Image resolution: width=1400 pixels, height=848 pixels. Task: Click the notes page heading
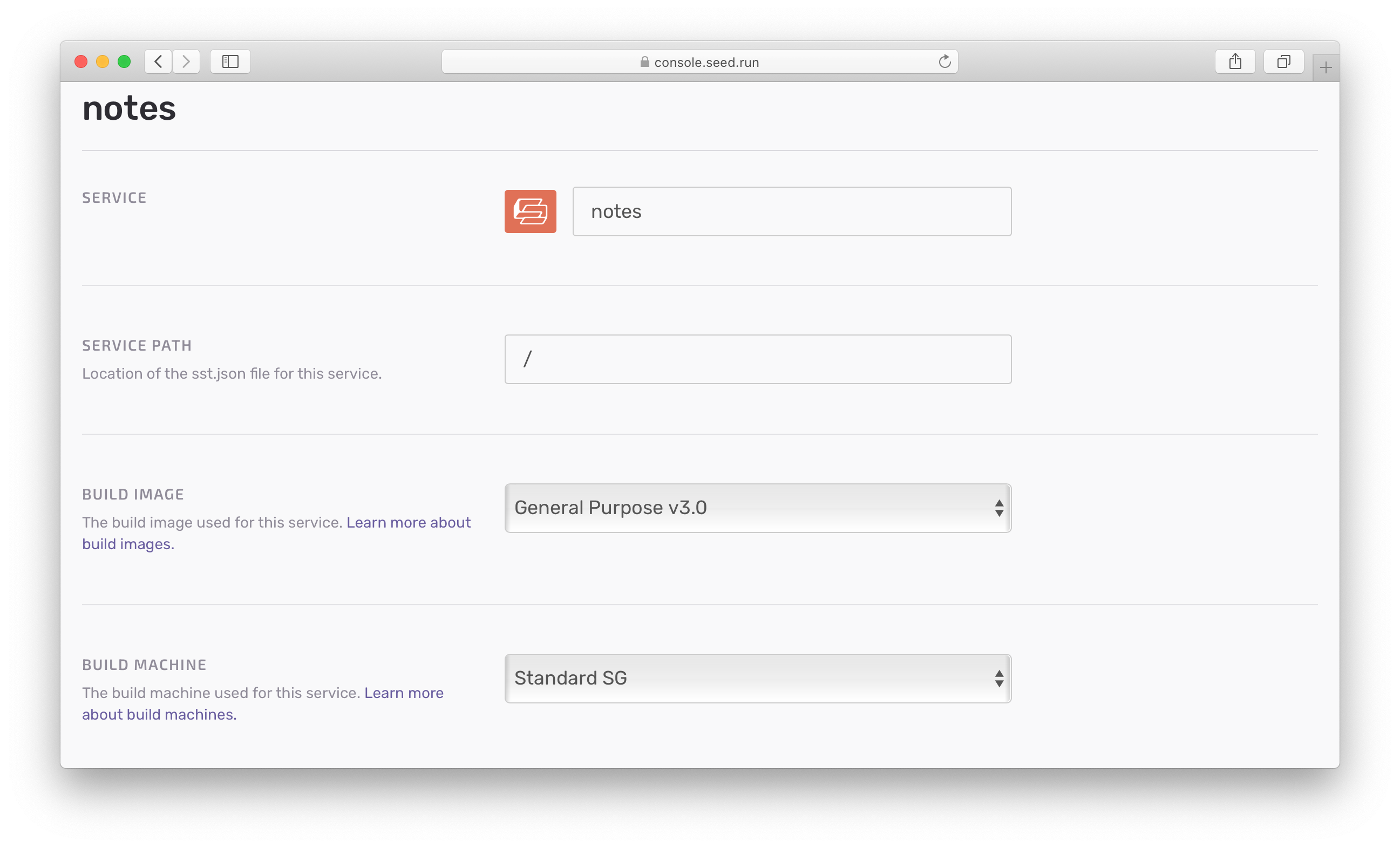tap(129, 108)
